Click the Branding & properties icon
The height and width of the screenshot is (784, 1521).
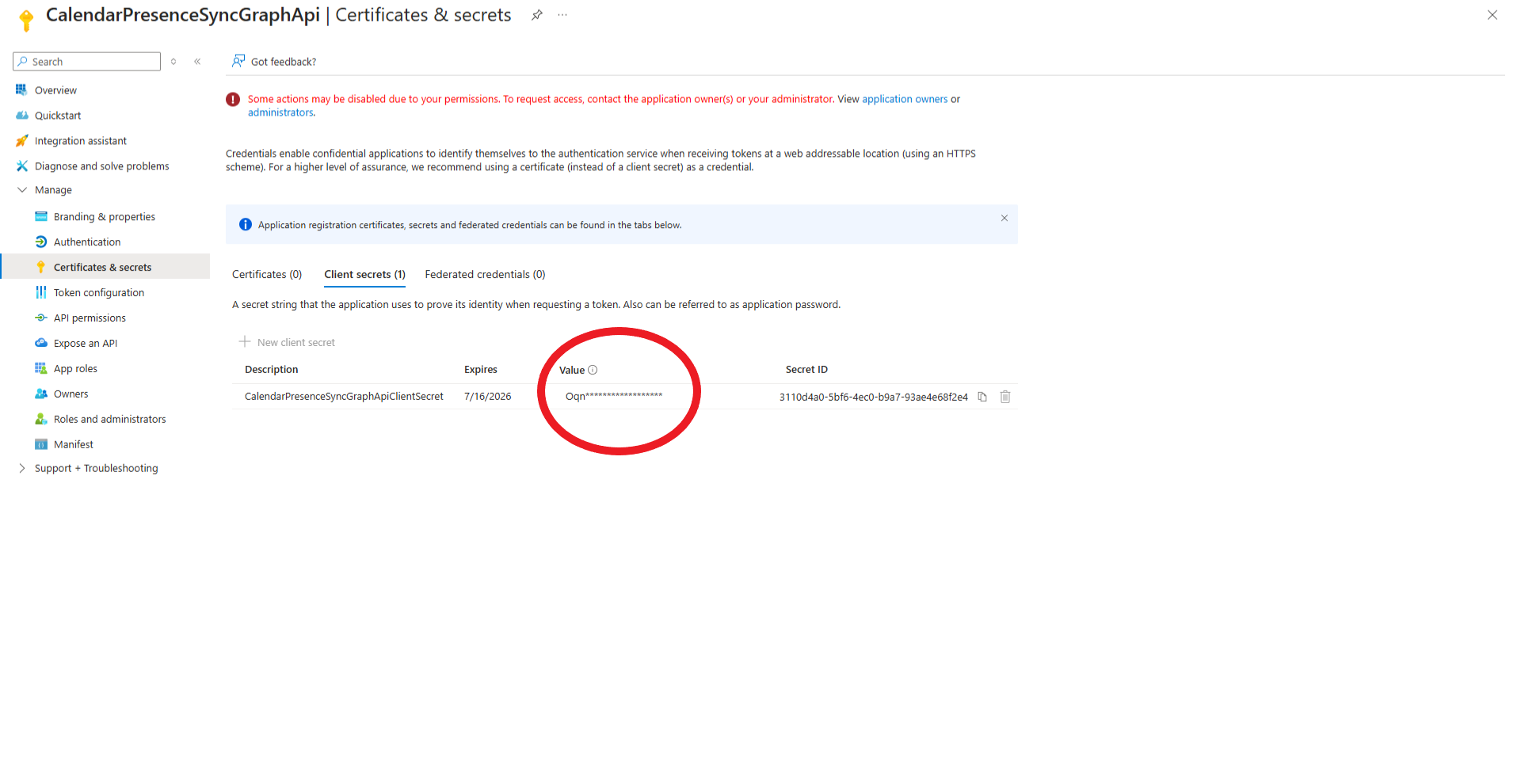tap(41, 216)
